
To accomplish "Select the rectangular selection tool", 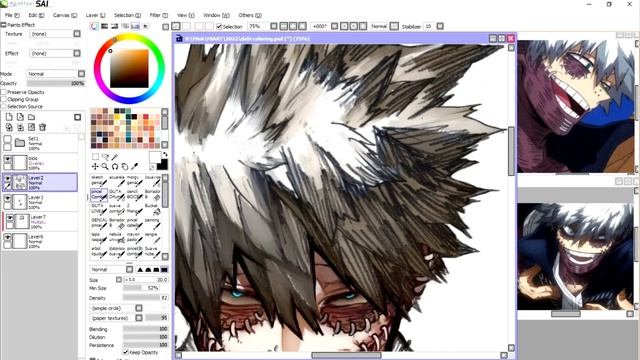I will (95, 157).
